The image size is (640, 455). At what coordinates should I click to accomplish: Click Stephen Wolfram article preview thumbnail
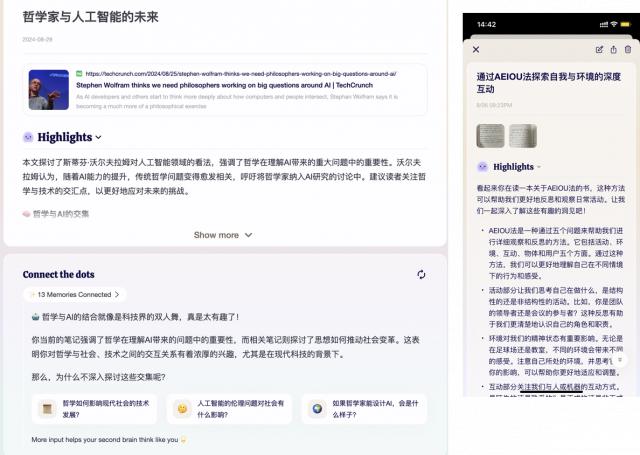(x=48, y=89)
